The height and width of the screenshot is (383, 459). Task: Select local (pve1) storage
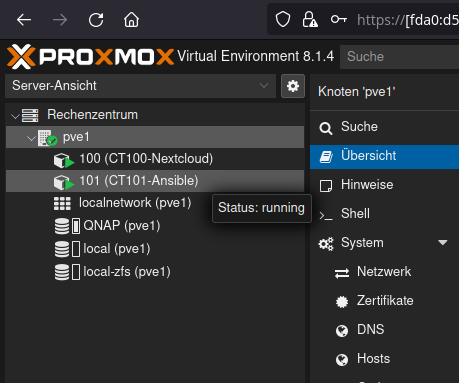[117, 249]
